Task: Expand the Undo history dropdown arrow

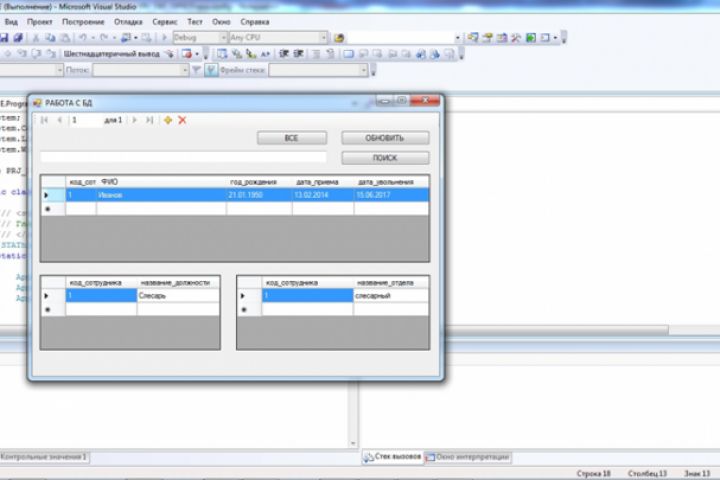Action: click(93, 38)
